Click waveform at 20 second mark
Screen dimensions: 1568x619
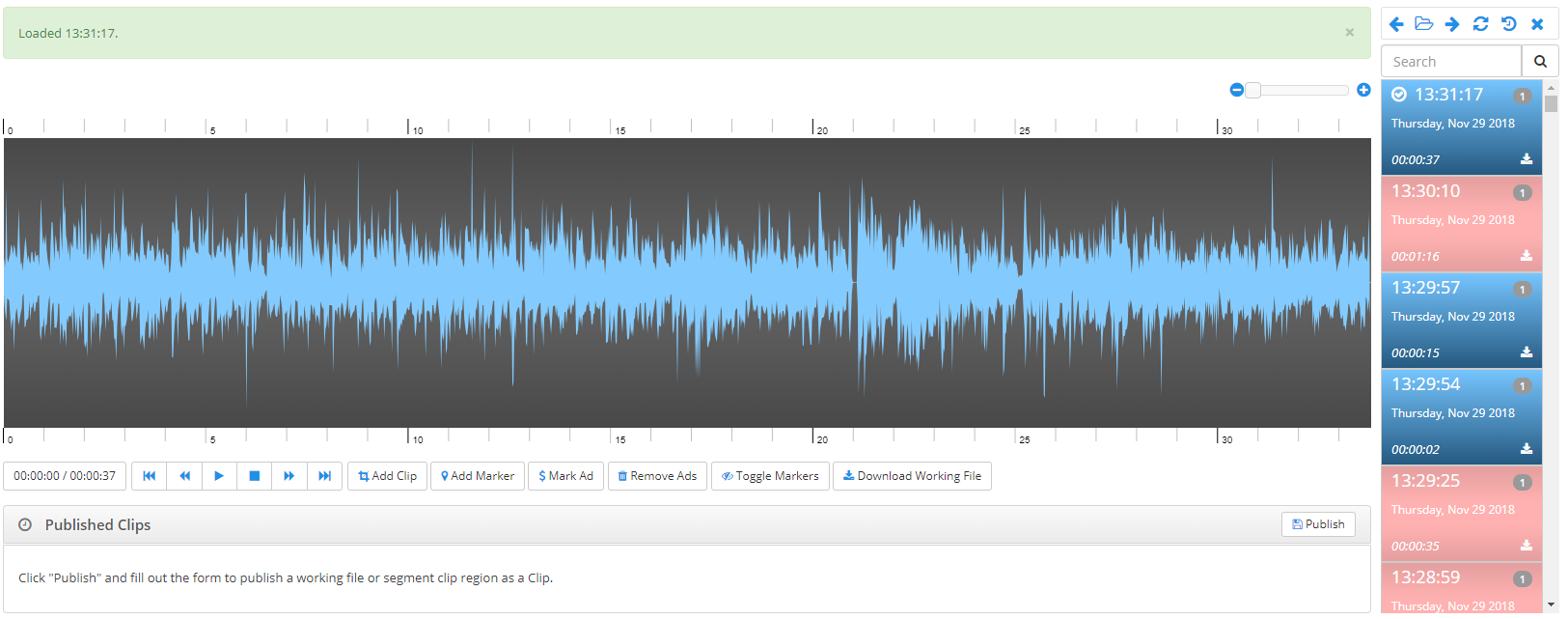point(812,283)
